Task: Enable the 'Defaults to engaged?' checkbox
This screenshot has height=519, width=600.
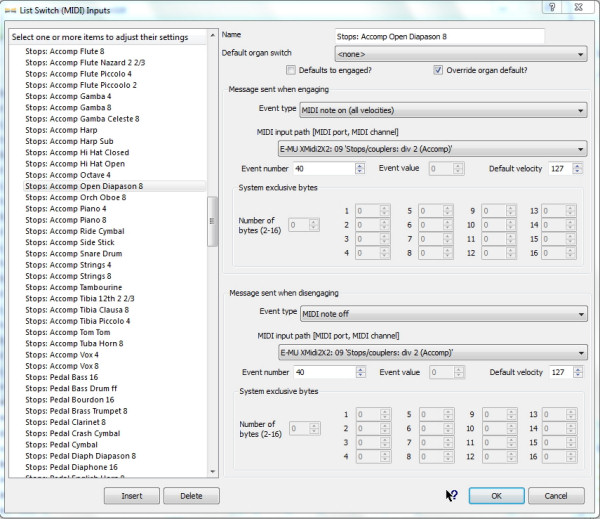Action: pyautogui.click(x=291, y=70)
